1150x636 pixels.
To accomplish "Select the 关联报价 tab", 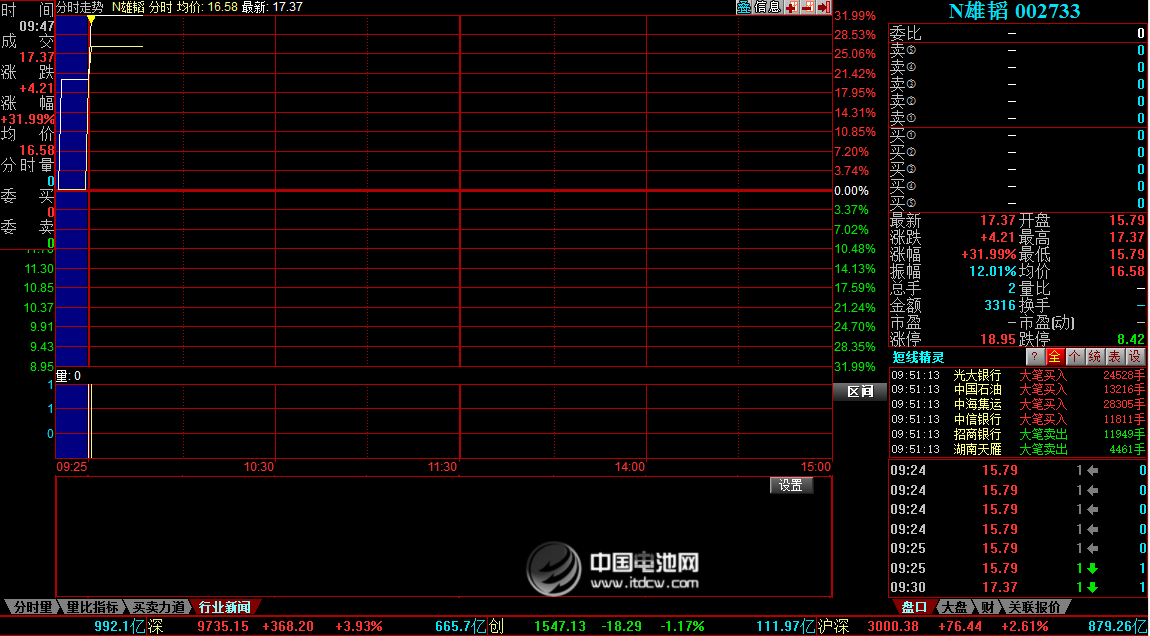I will (x=1033, y=607).
